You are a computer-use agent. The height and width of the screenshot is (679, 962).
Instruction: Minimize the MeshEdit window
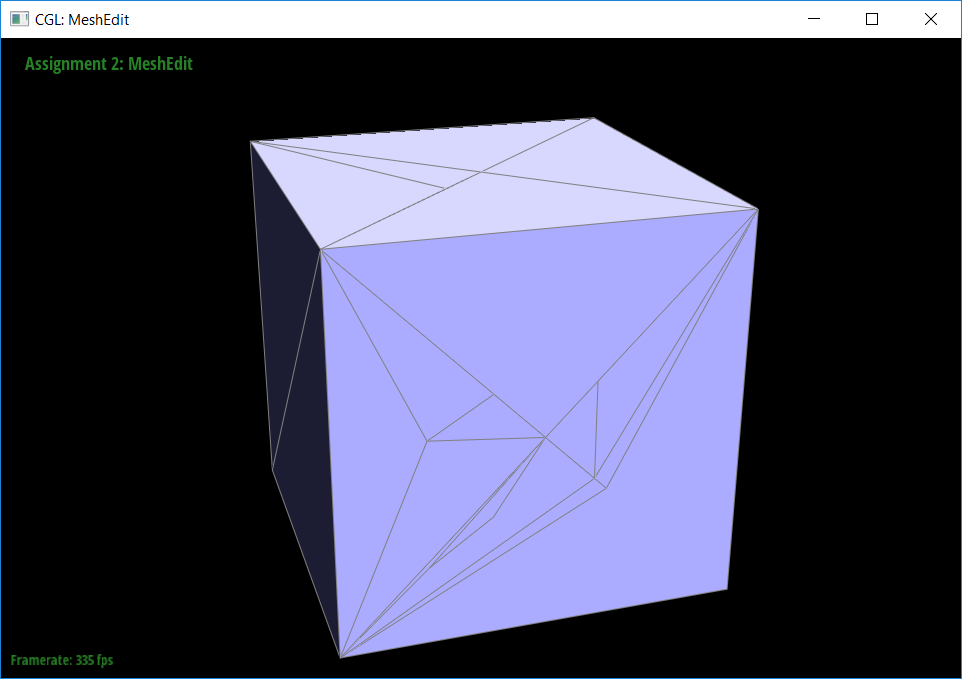tap(814, 19)
